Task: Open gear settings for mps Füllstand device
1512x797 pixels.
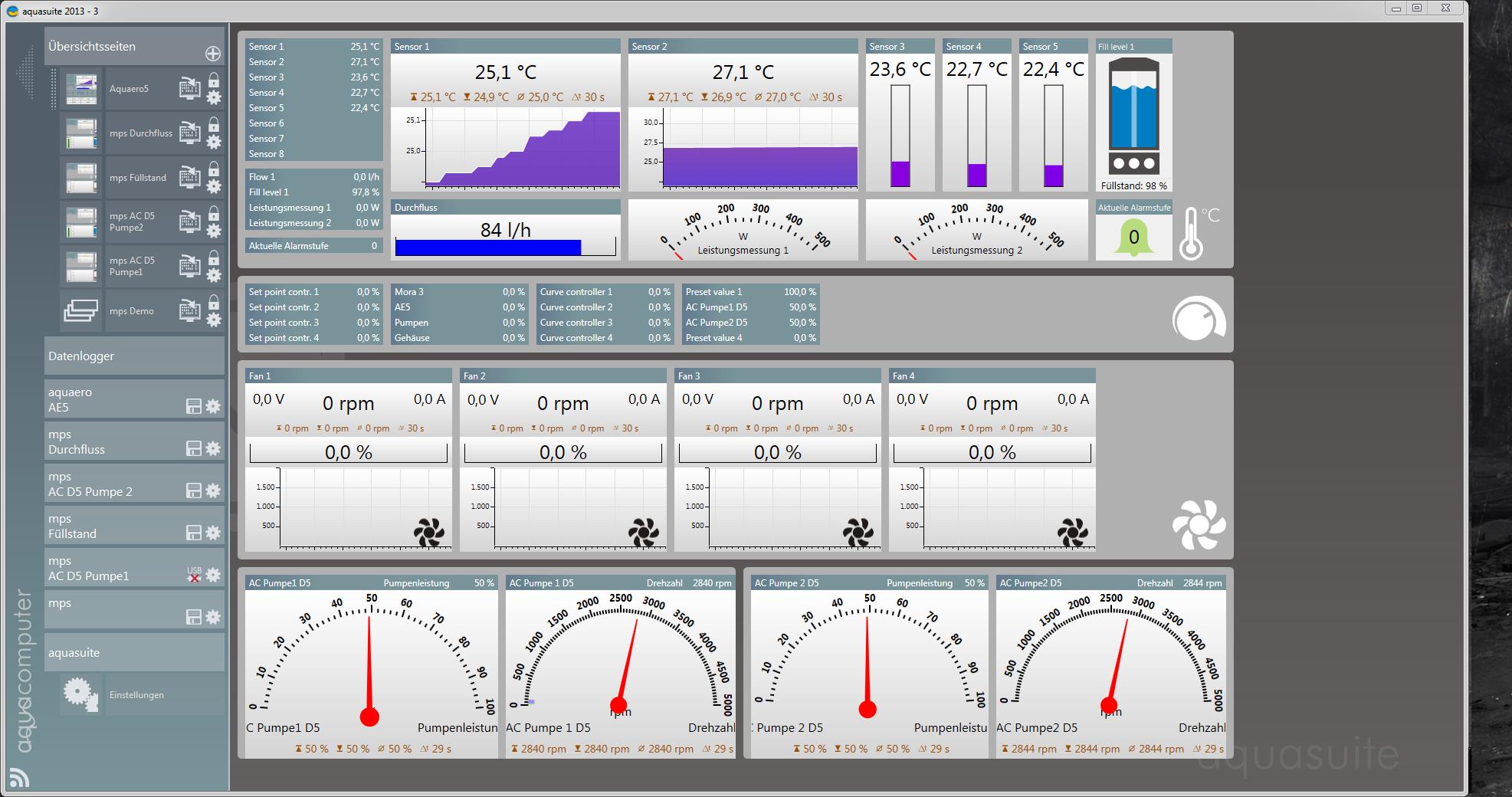Action: pyautogui.click(x=213, y=533)
